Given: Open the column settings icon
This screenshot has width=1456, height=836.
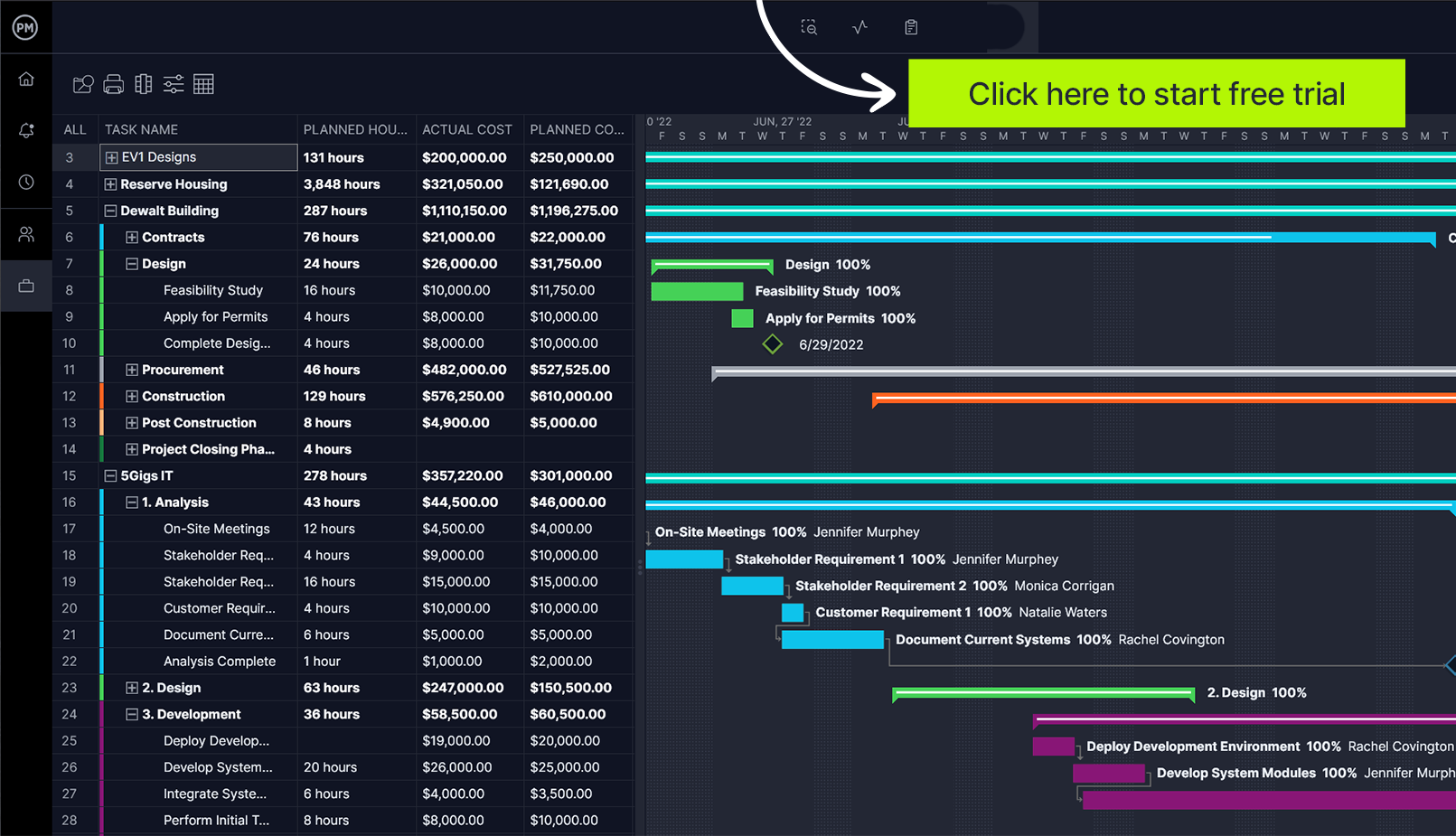Looking at the screenshot, I should click(x=143, y=83).
